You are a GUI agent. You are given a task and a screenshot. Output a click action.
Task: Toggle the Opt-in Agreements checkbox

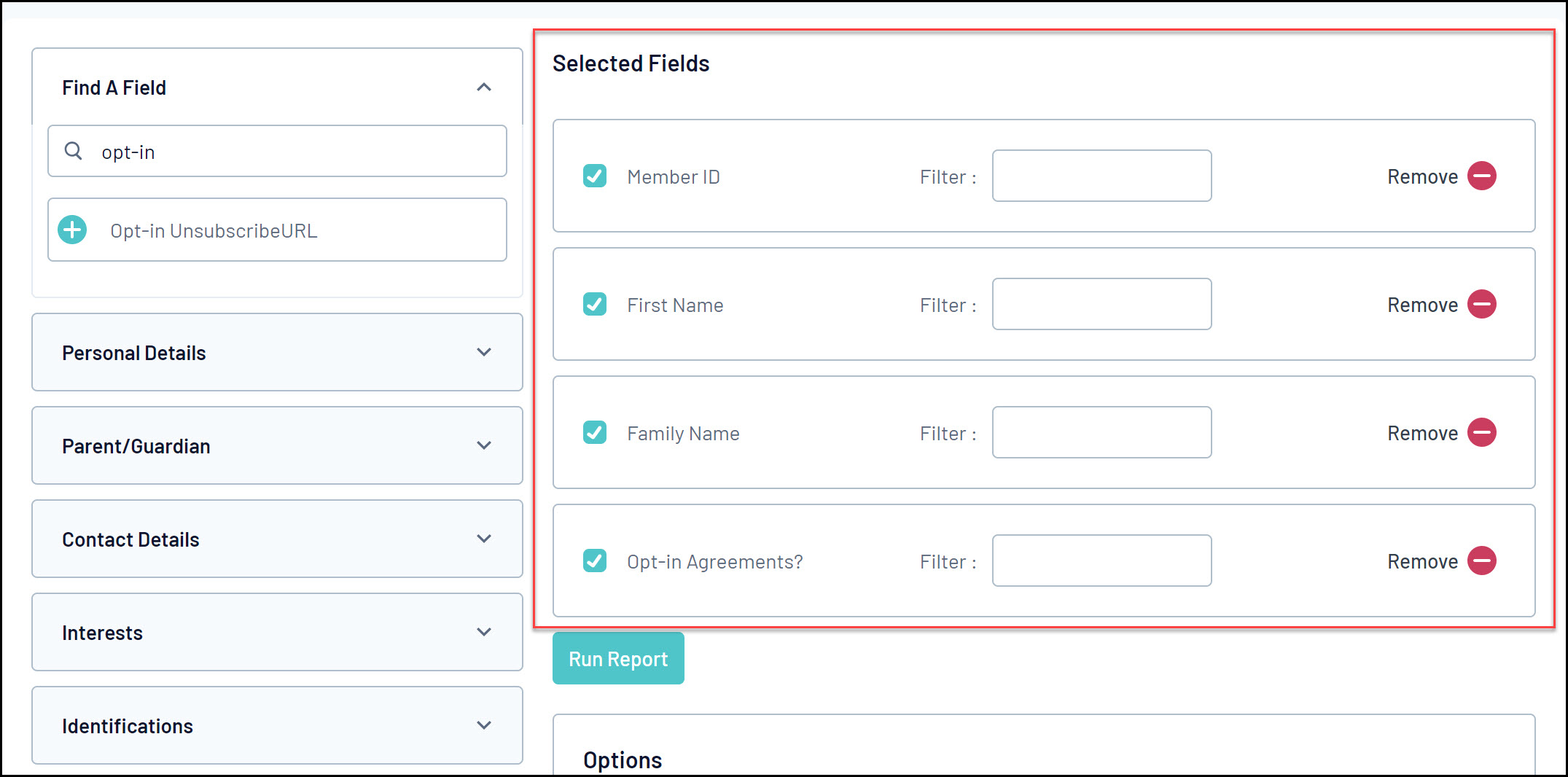(x=595, y=561)
